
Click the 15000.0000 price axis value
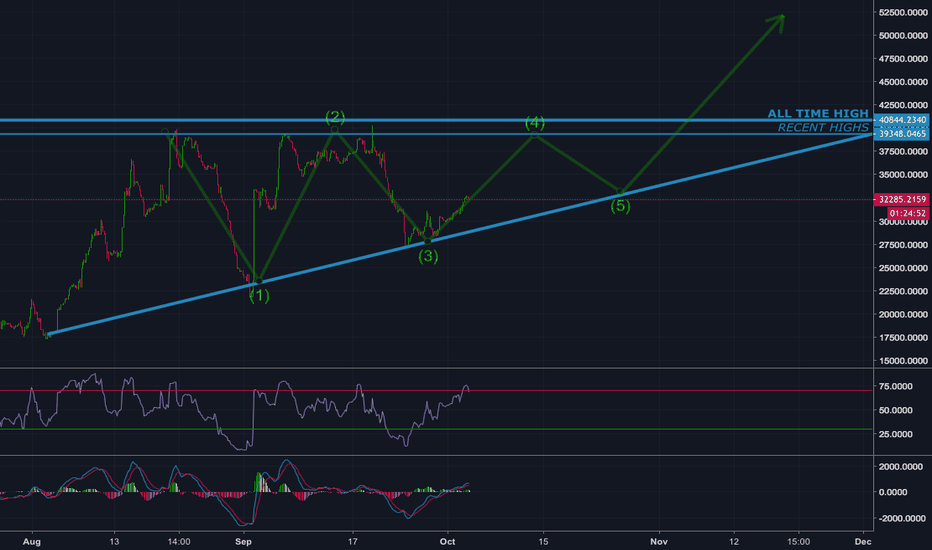tap(903, 361)
